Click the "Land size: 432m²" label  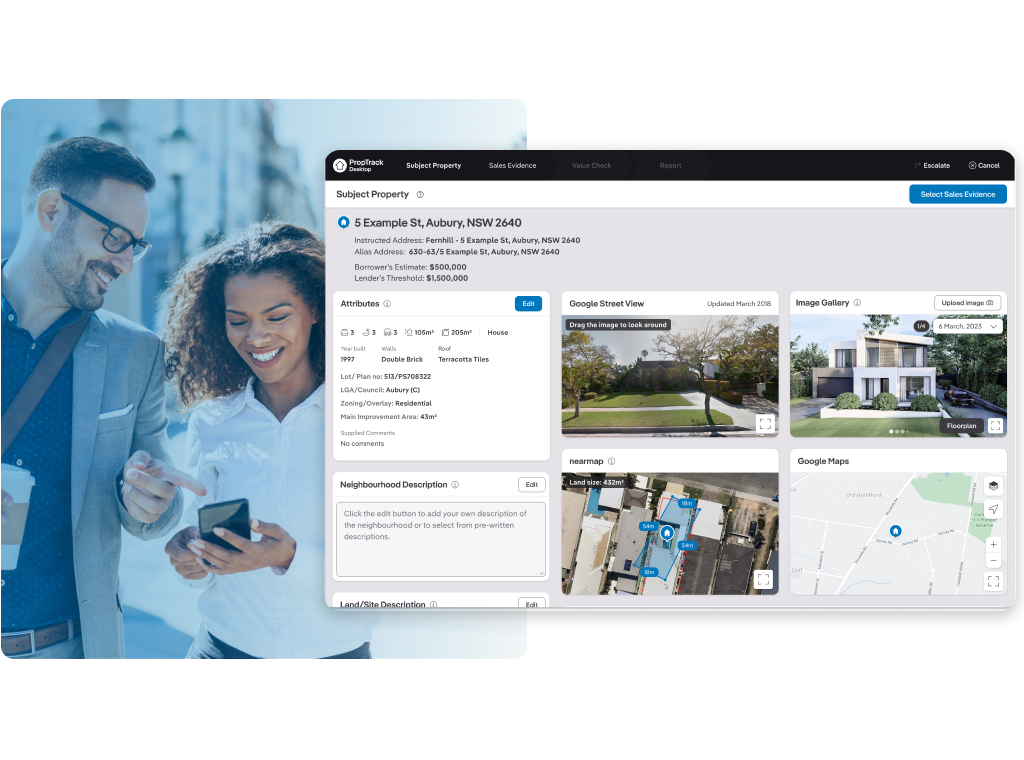596,483
